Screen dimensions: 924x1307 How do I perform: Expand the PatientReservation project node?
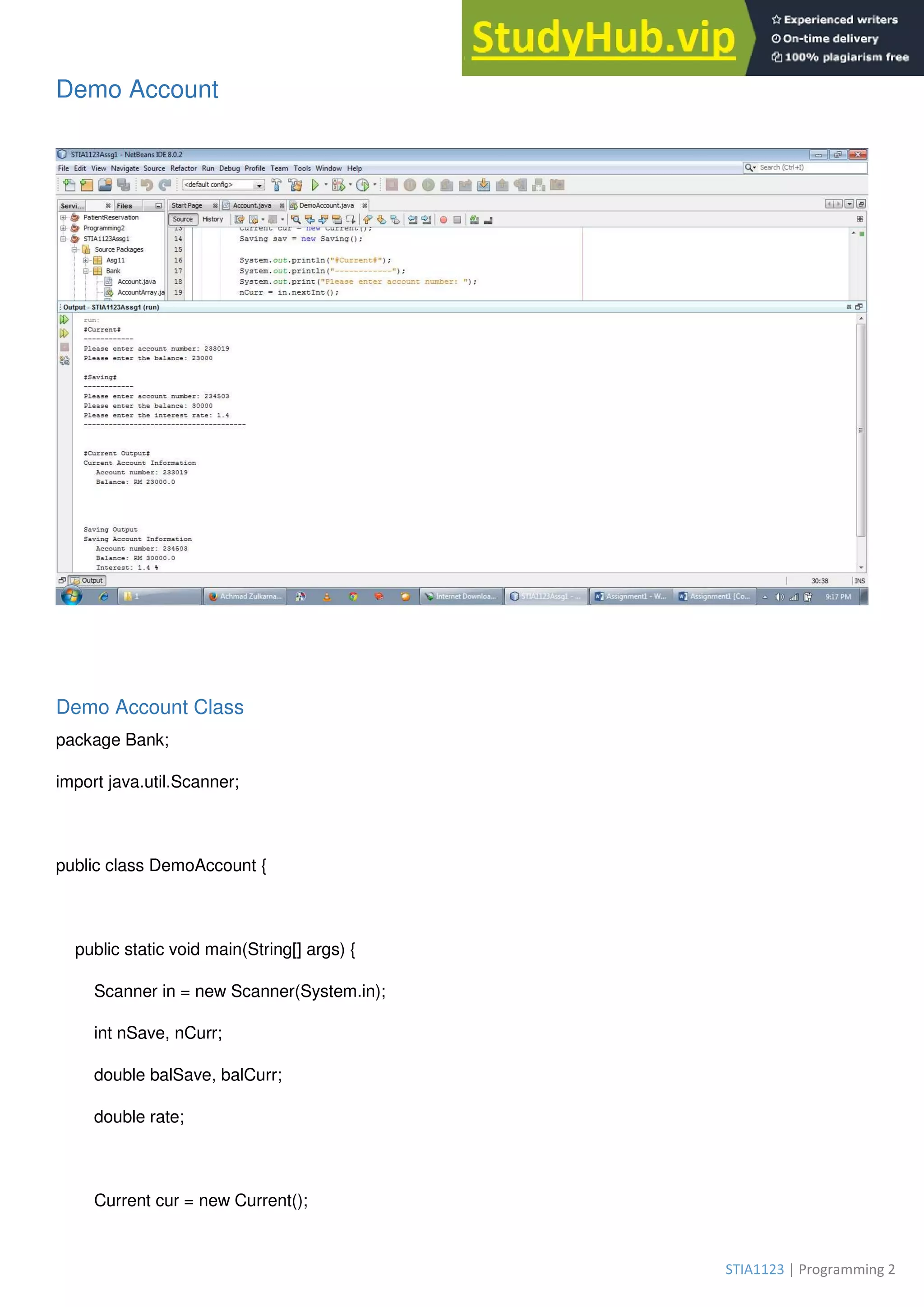pos(63,218)
